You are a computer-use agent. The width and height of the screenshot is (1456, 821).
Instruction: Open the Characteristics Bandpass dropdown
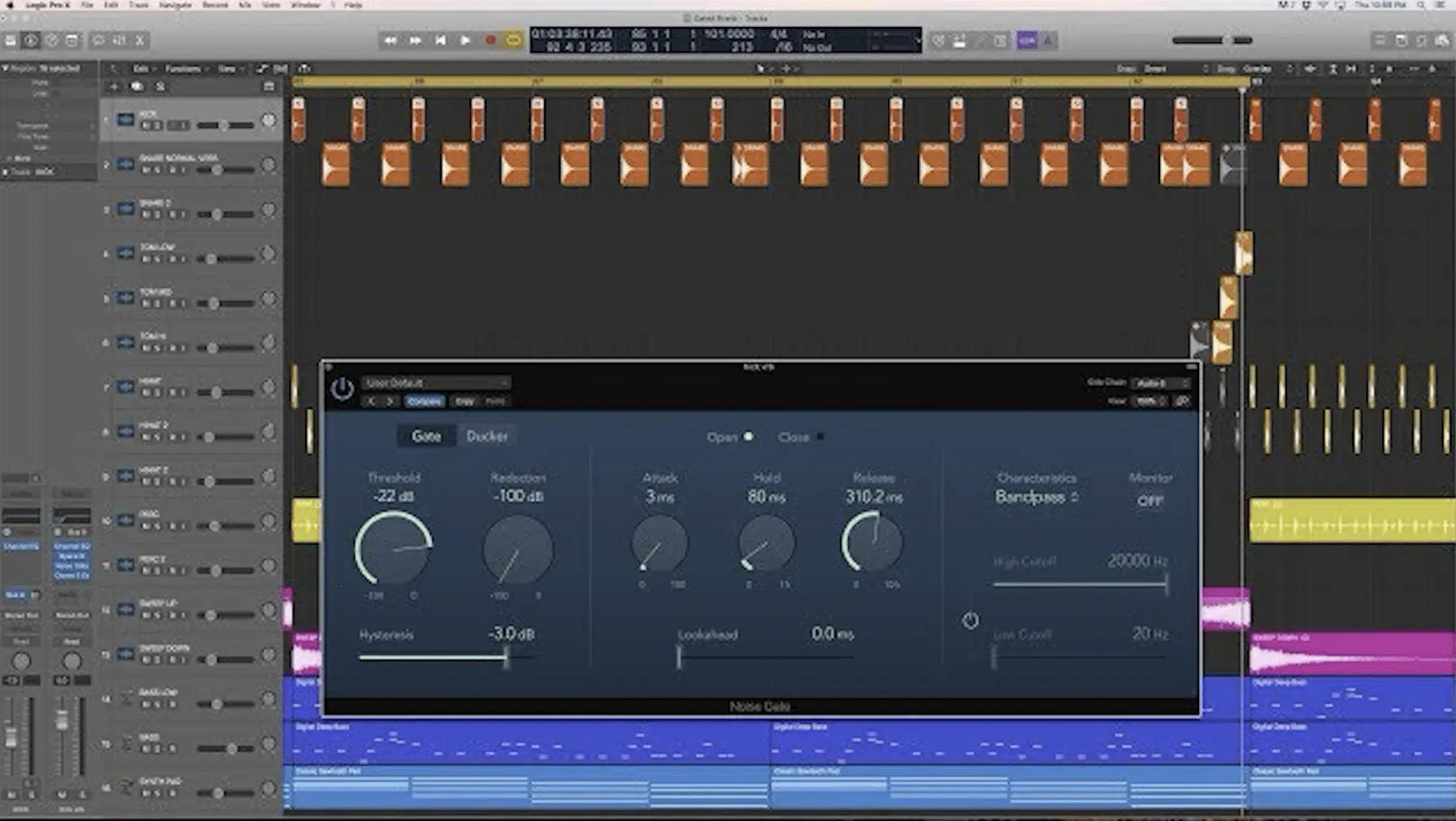coord(1037,497)
